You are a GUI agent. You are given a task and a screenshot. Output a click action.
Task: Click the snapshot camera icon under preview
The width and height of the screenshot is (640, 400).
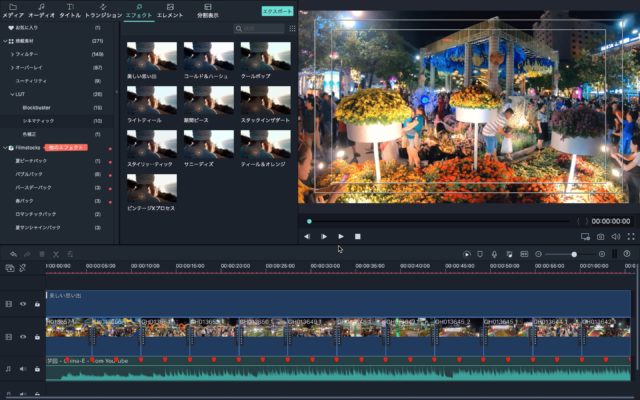tap(600, 237)
